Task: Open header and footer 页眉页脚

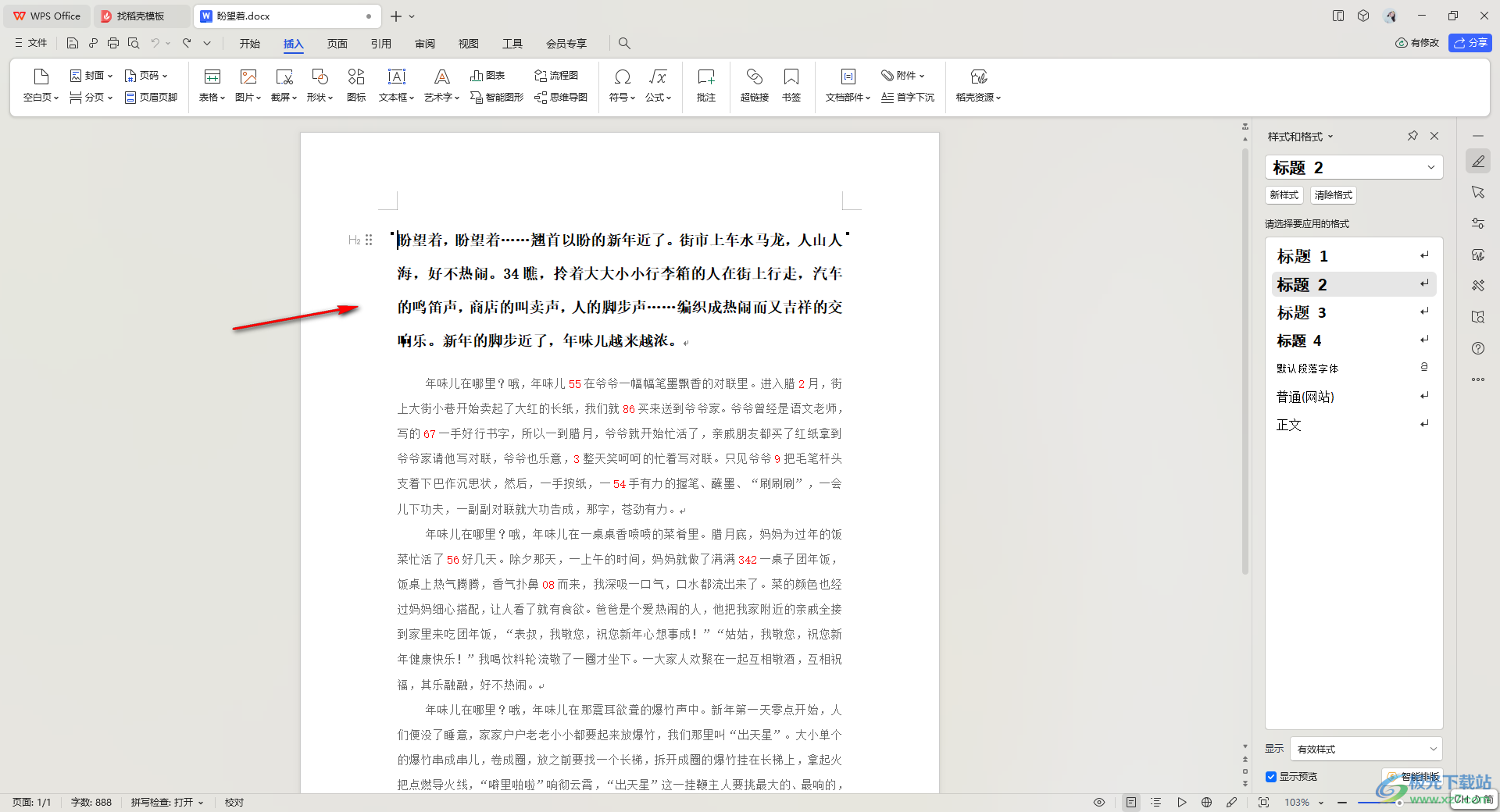Action: click(x=152, y=97)
